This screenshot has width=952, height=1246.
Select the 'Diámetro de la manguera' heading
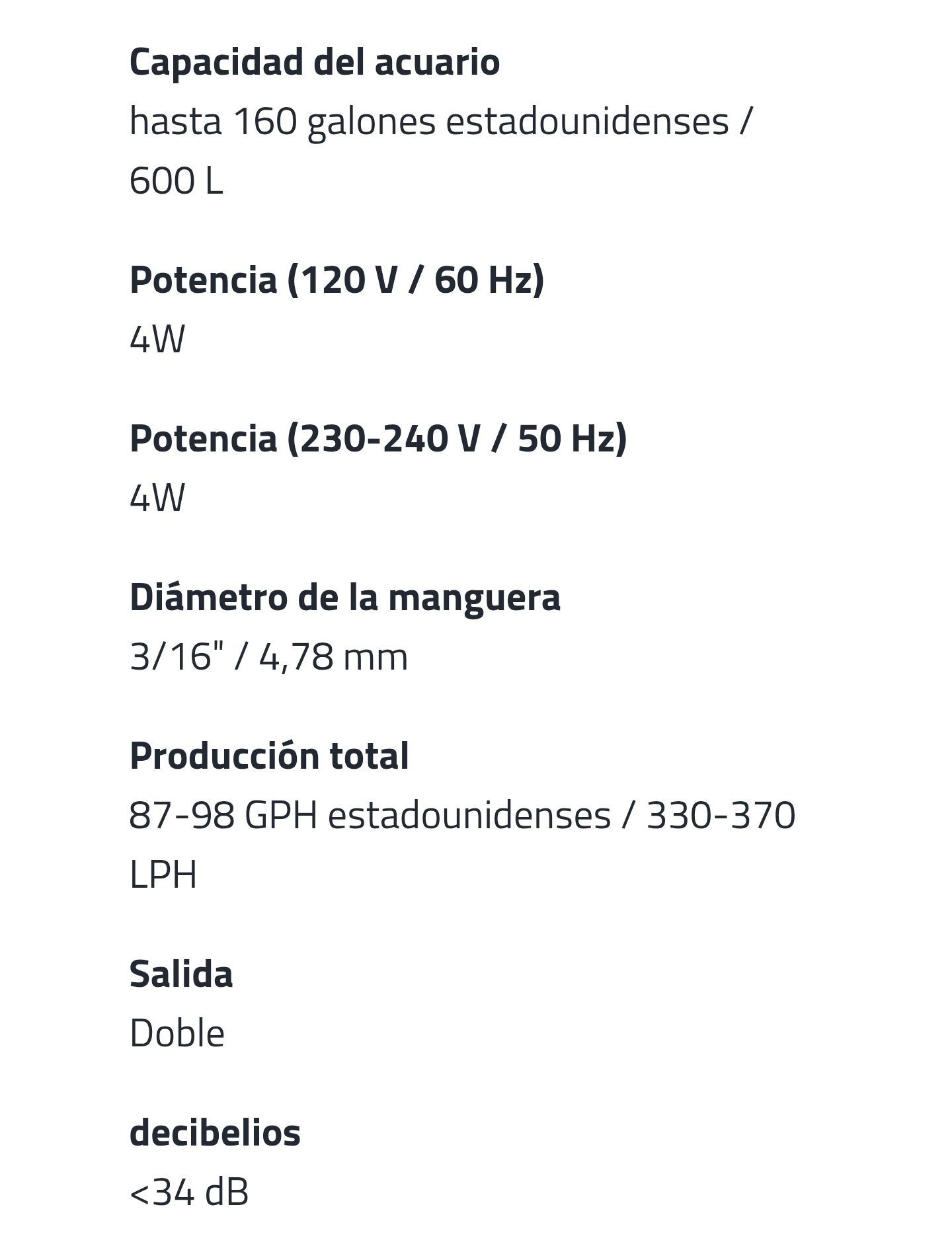point(345,597)
